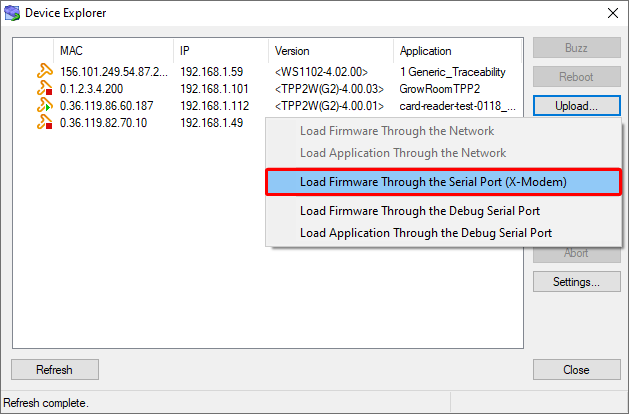This screenshot has height=414, width=629.
Task: Select the device with IP 192.168.1.101
Action: [x=213, y=88]
